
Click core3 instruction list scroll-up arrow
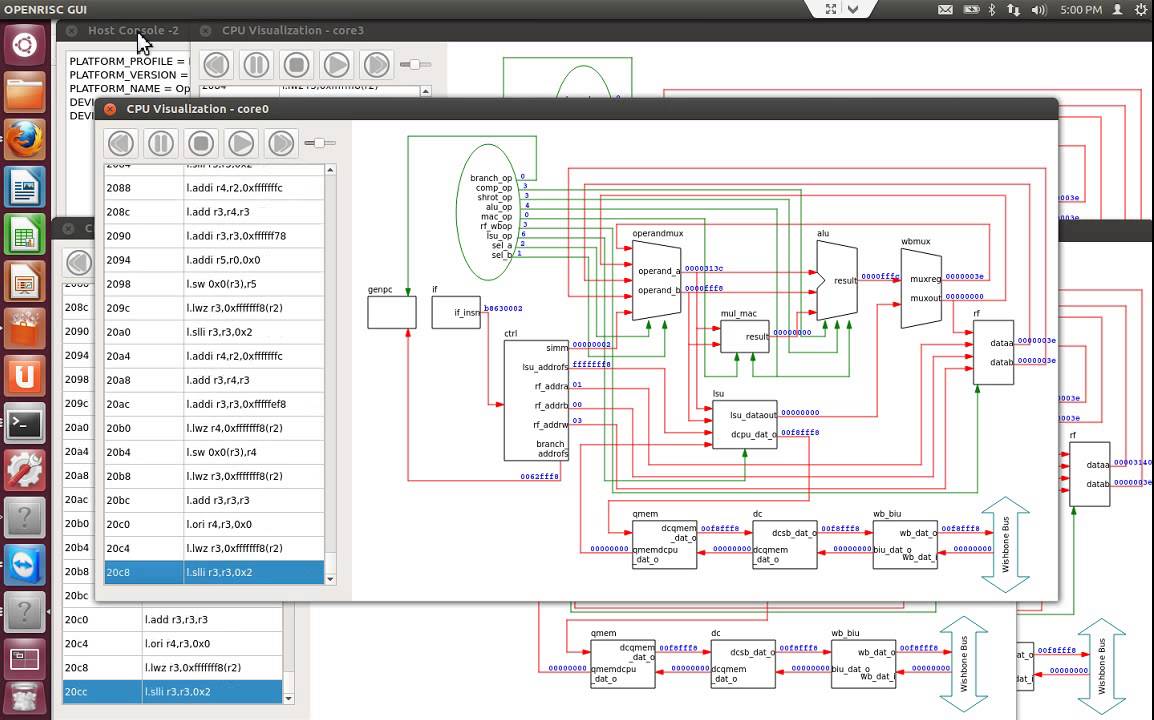(x=425, y=91)
